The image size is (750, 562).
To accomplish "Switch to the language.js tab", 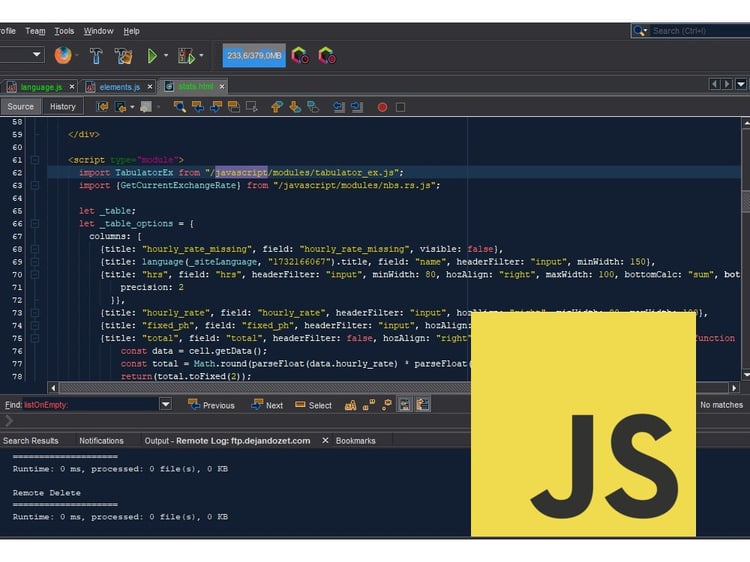I will [41, 87].
